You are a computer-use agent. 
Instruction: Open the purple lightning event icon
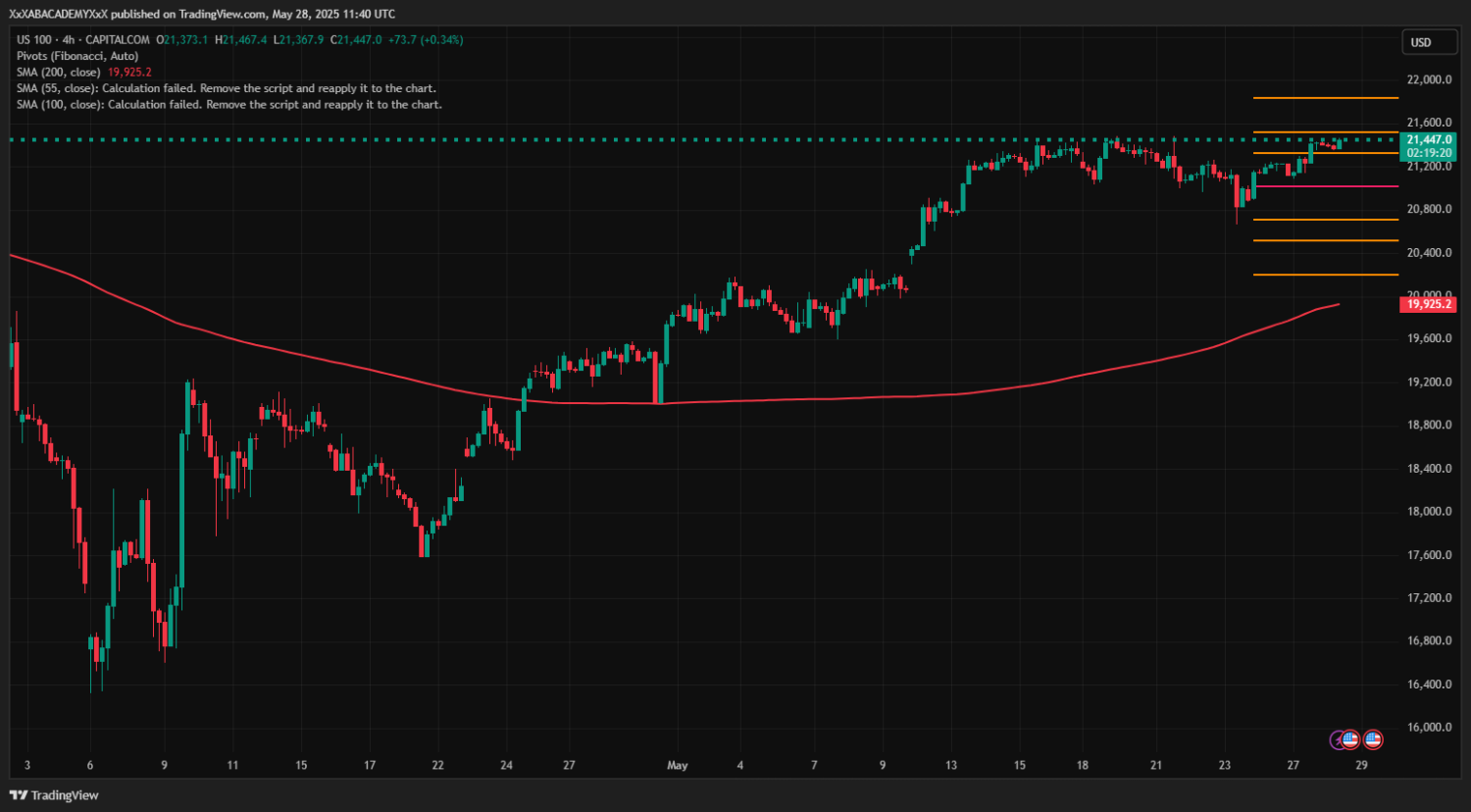pos(1336,739)
